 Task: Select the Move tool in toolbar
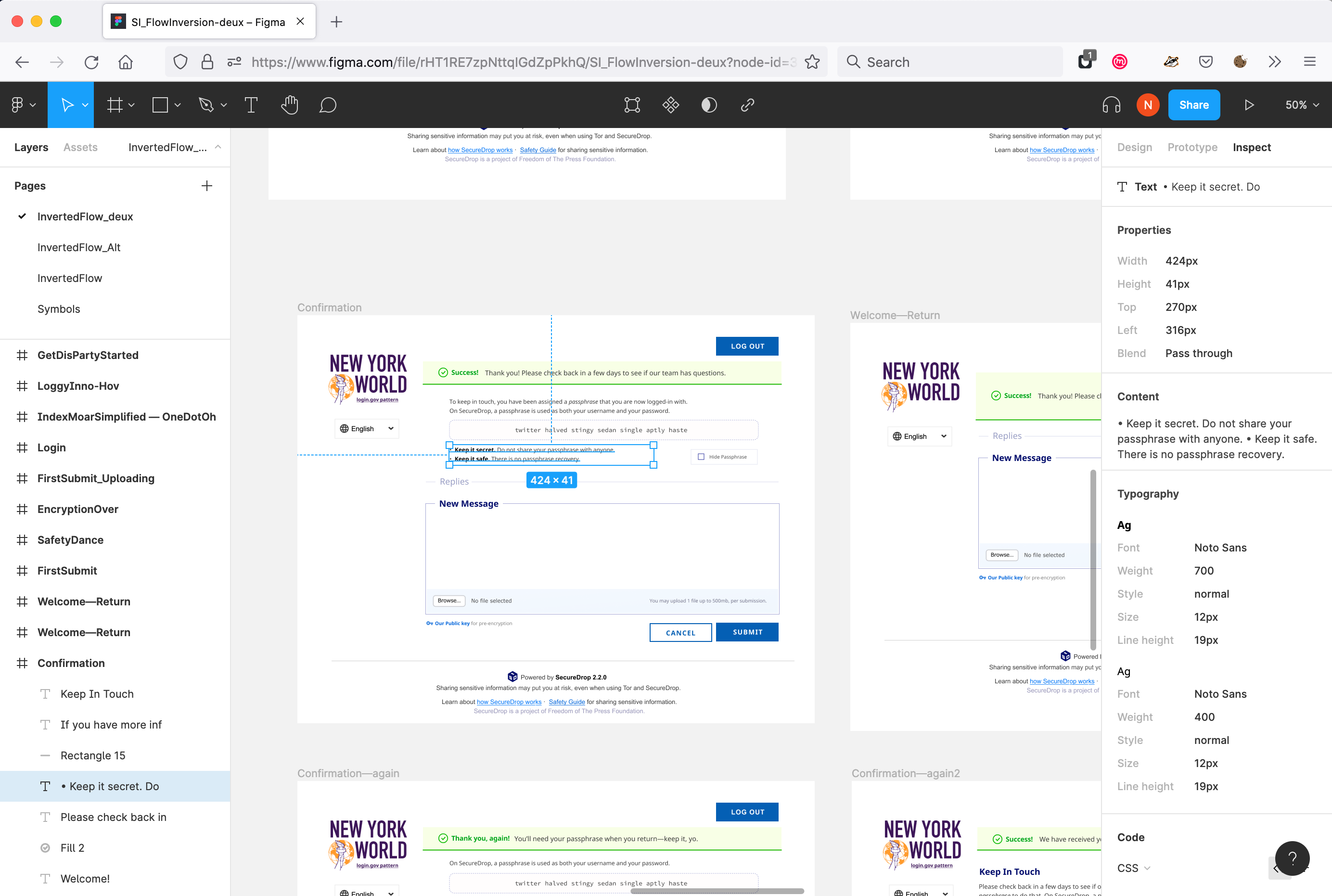[x=67, y=104]
